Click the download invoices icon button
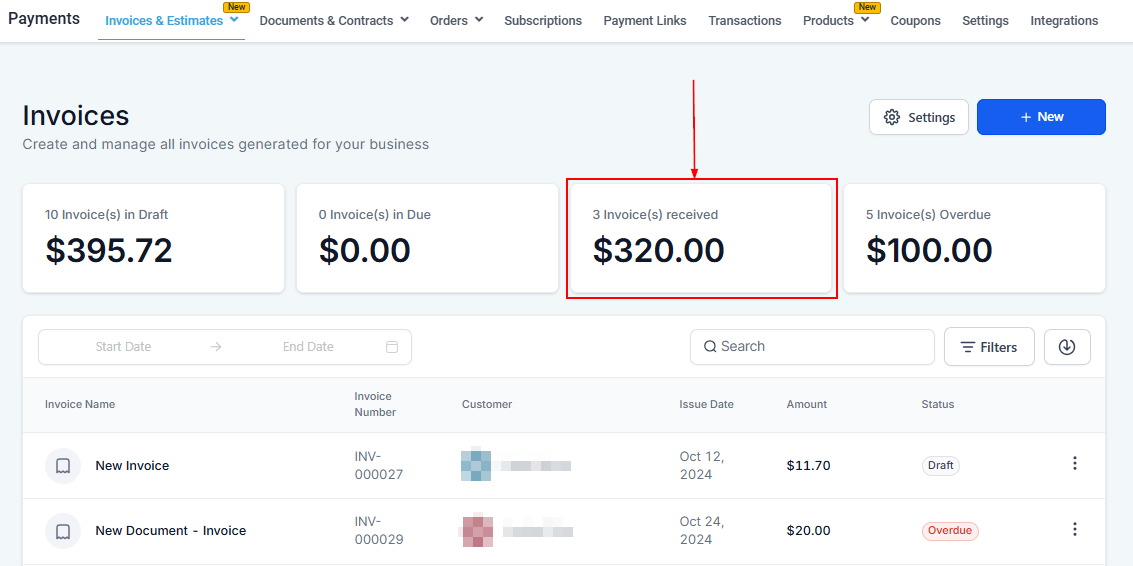1133x566 pixels. (1067, 347)
